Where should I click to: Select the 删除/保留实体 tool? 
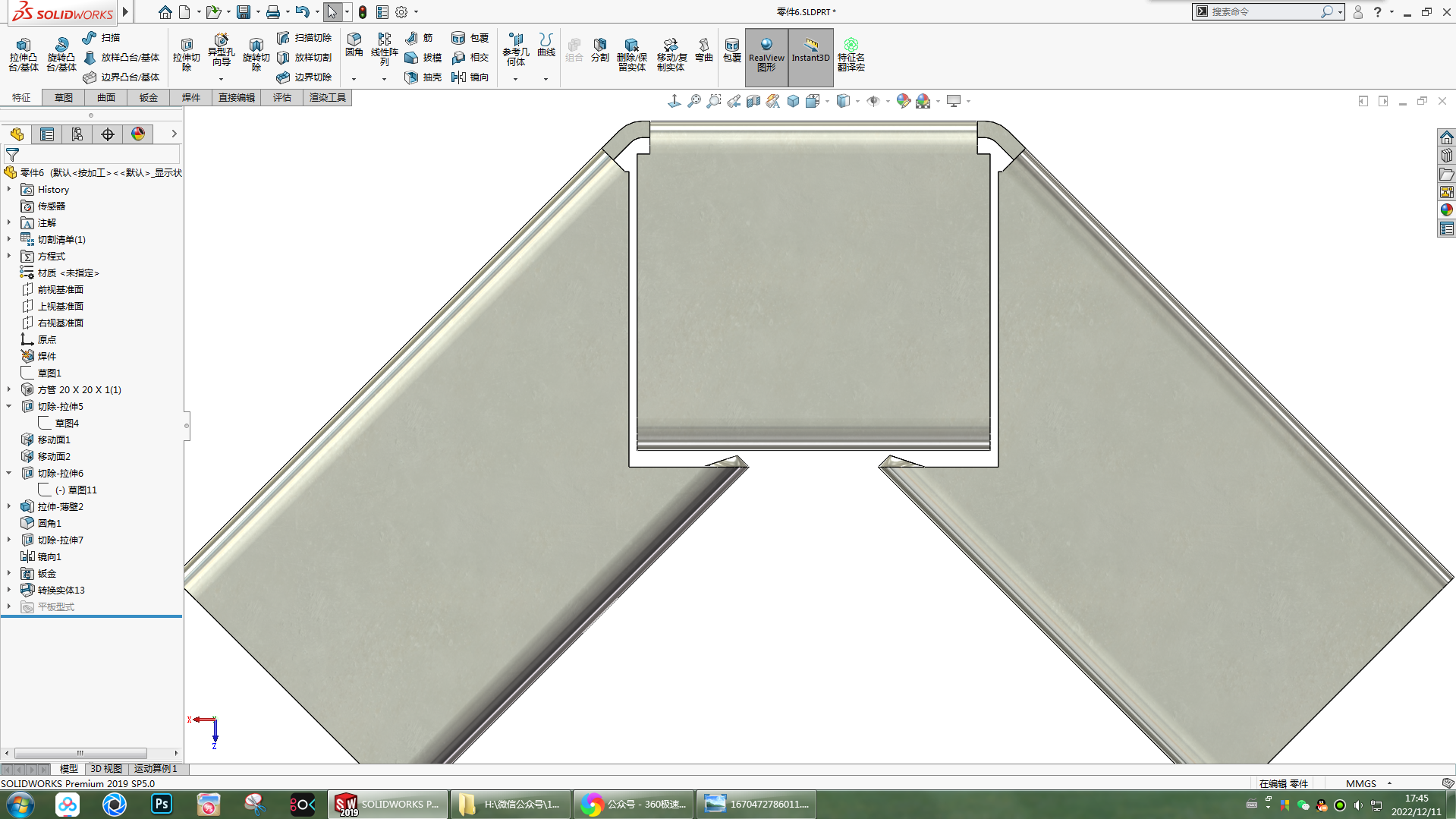pyautogui.click(x=631, y=55)
